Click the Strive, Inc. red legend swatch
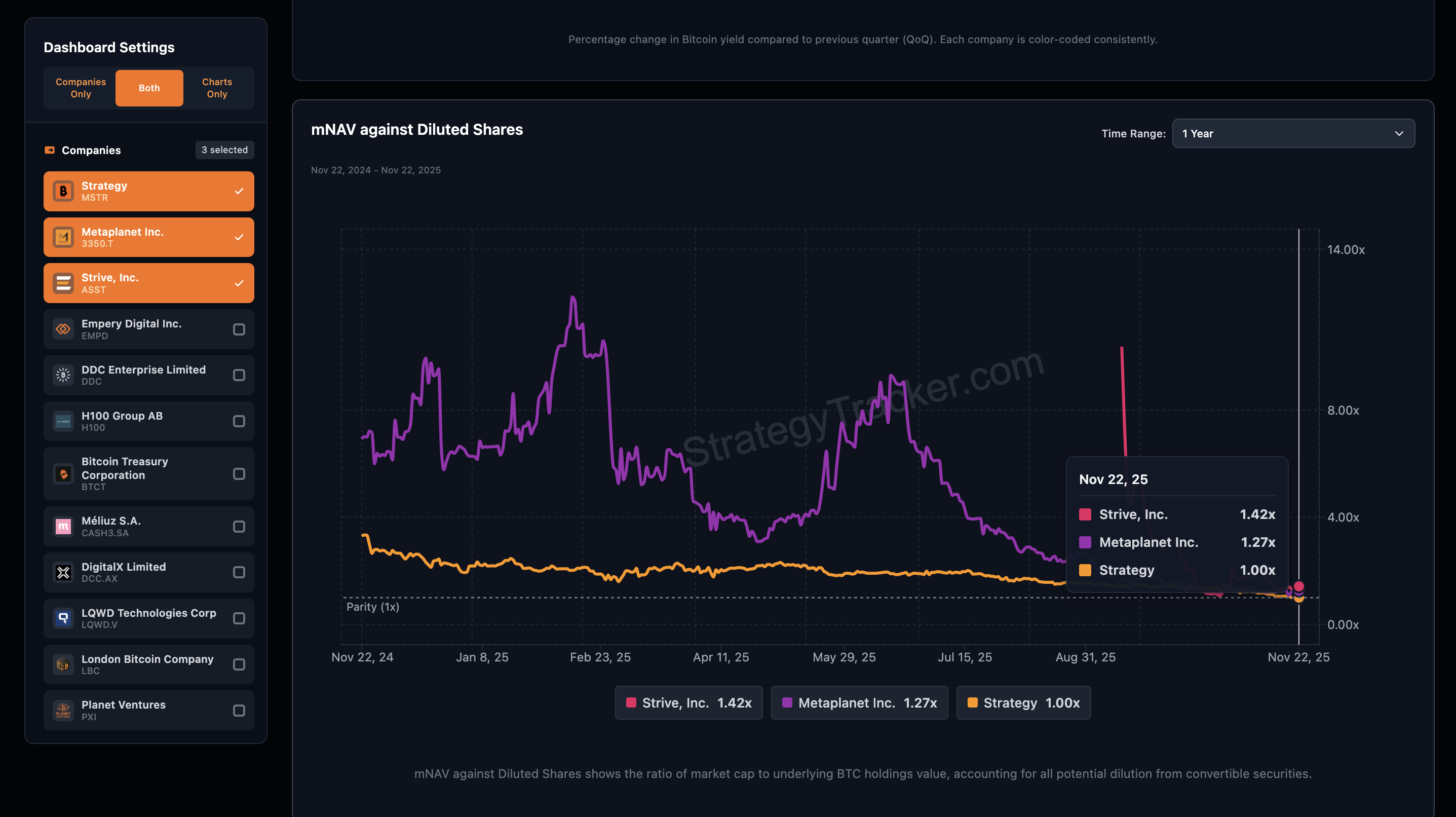1456x817 pixels. coord(631,703)
